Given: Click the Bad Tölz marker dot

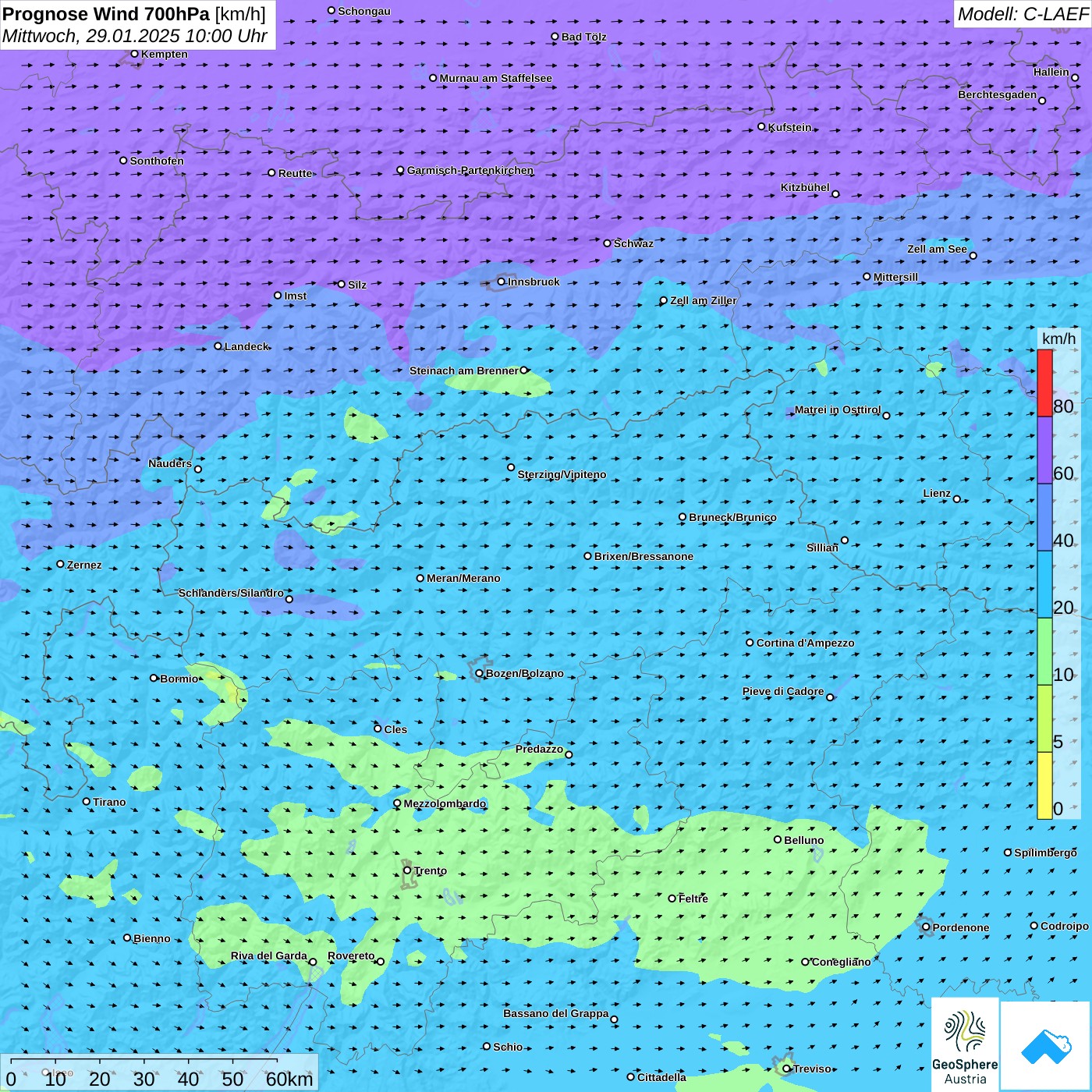Looking at the screenshot, I should tap(555, 37).
